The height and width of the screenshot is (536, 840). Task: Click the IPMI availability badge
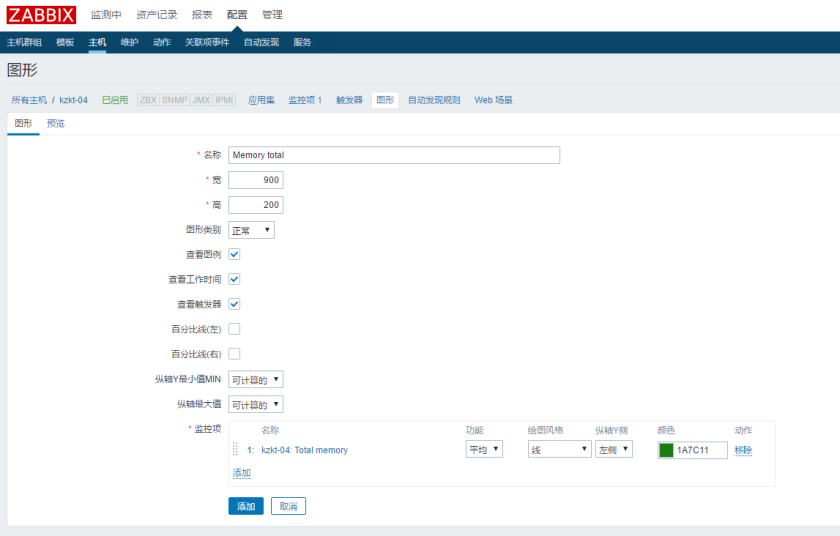click(x=224, y=100)
